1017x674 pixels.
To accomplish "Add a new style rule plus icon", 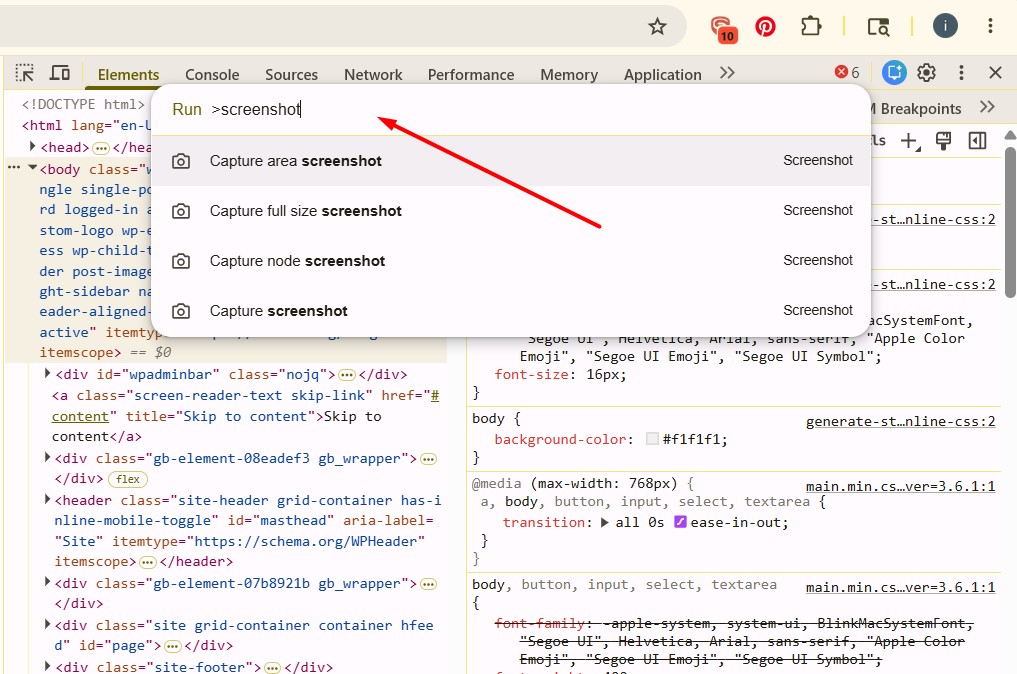I will (x=910, y=141).
